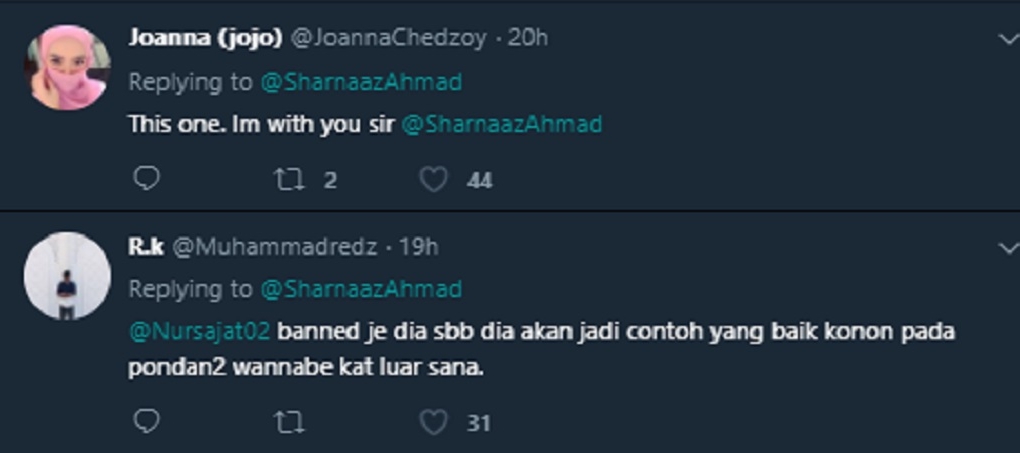Reply to R.k's tweet
Screen dimensions: 1020x453
point(146,422)
